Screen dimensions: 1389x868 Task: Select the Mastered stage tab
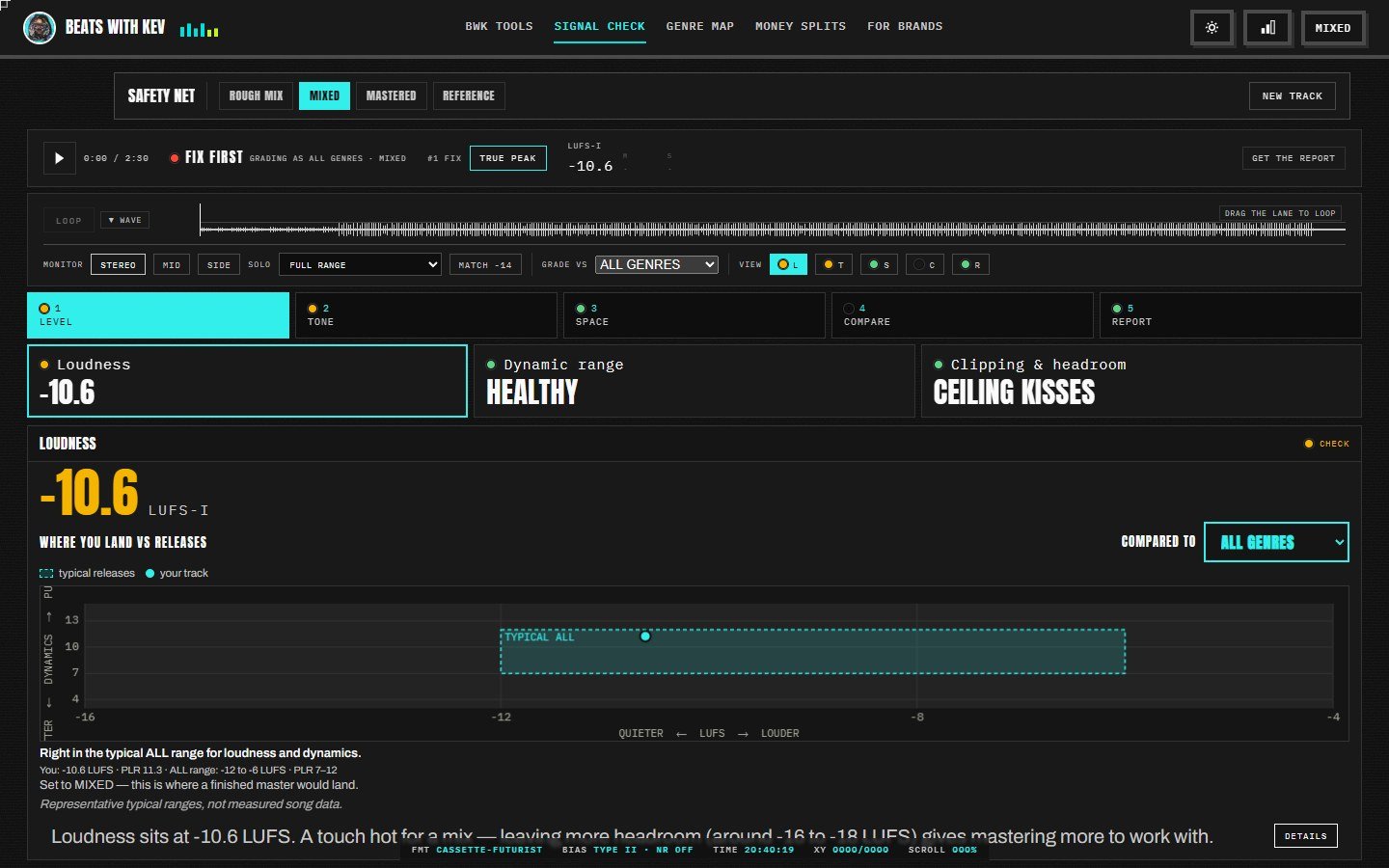pos(391,95)
